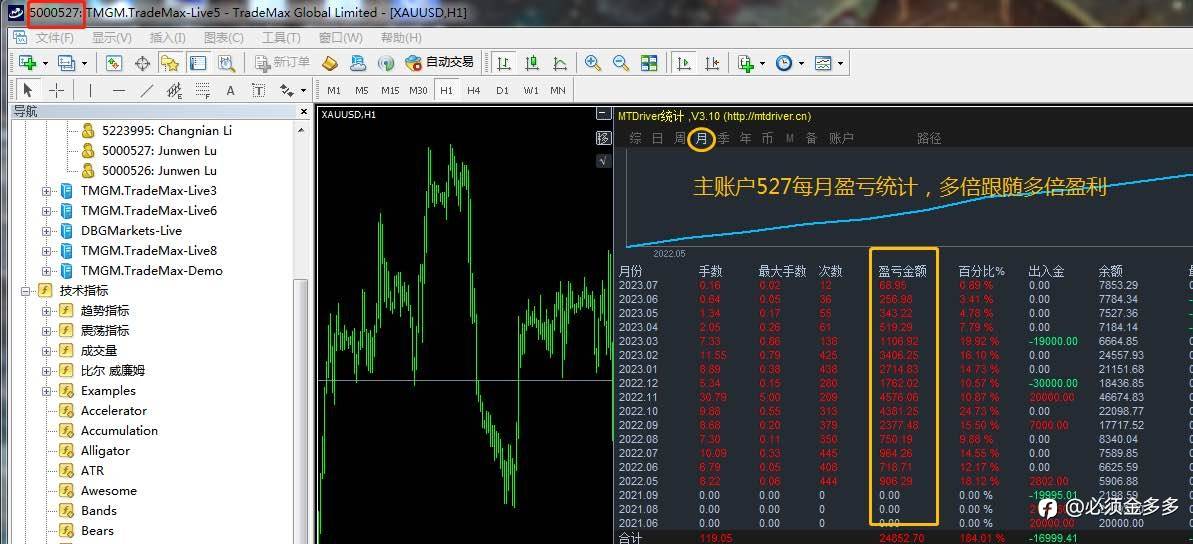The width and height of the screenshot is (1193, 544).
Task: Open the Templates dropdown arrow
Action: coord(840,63)
